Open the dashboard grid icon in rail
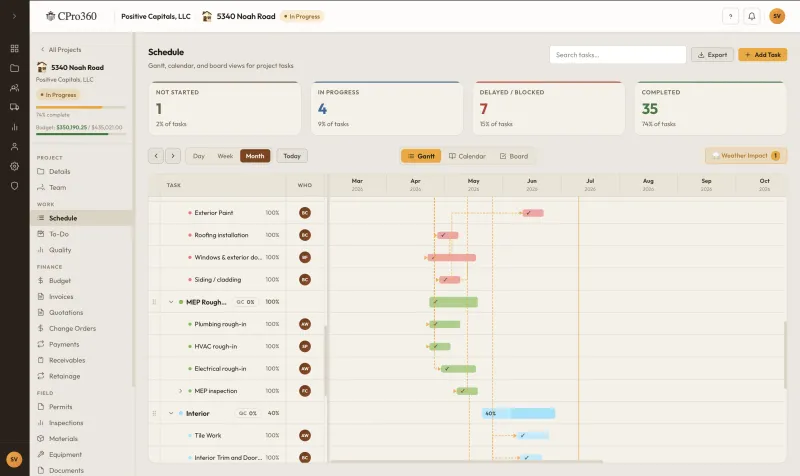 click(x=14, y=48)
